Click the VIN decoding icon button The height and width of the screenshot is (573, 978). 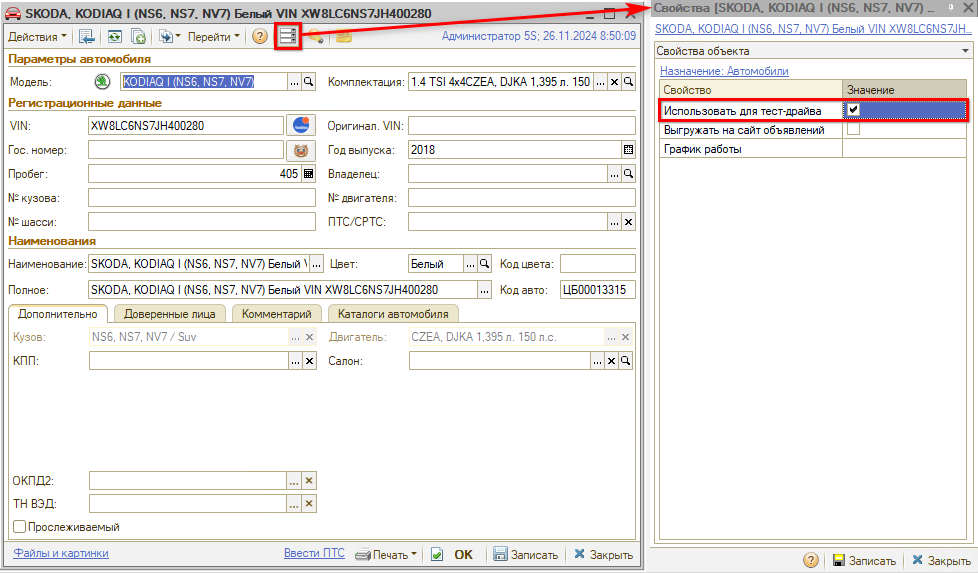pyautogui.click(x=301, y=125)
